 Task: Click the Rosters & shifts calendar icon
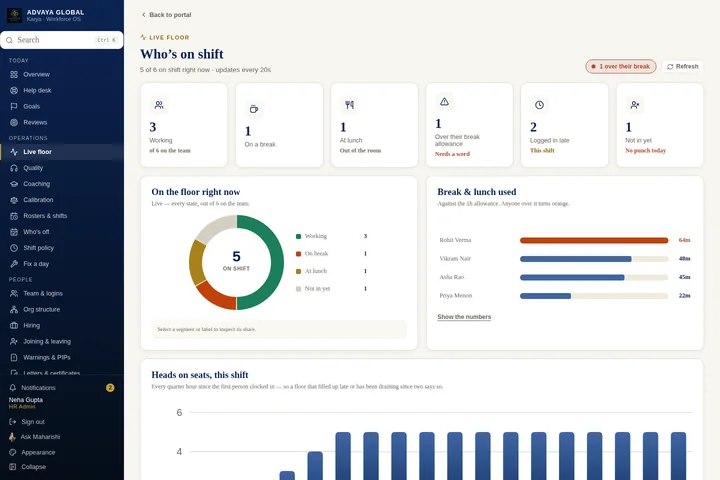click(x=14, y=216)
